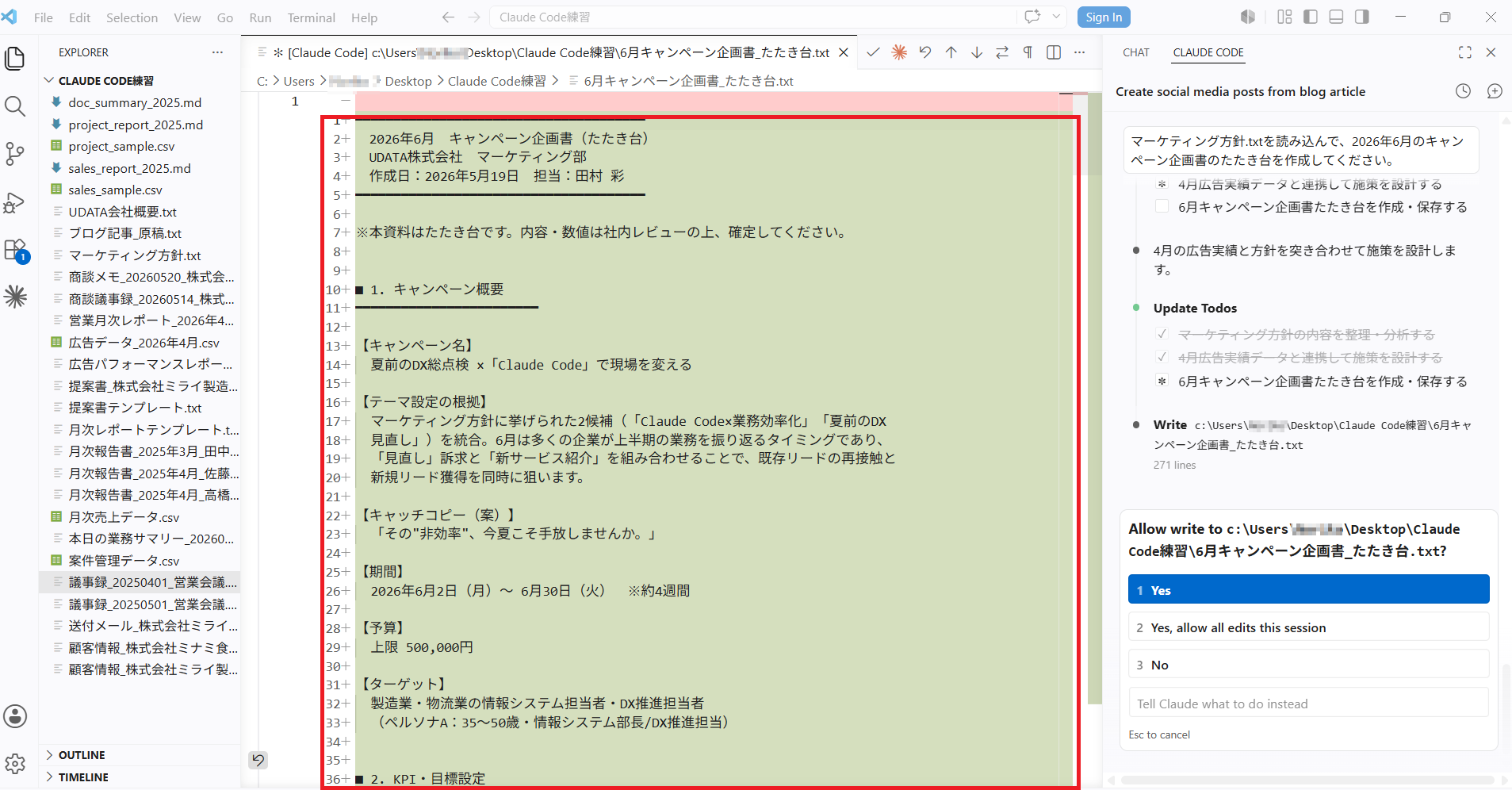Open editor More Actions ellipsis
The height and width of the screenshot is (790, 1512).
click(1079, 52)
